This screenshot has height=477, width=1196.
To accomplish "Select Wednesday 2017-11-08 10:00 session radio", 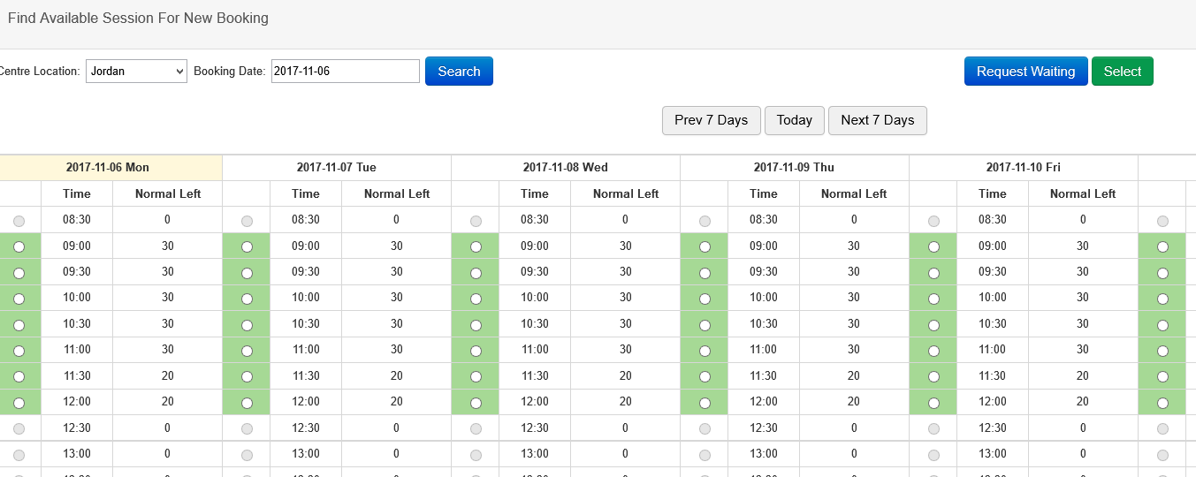I will pos(475,298).
